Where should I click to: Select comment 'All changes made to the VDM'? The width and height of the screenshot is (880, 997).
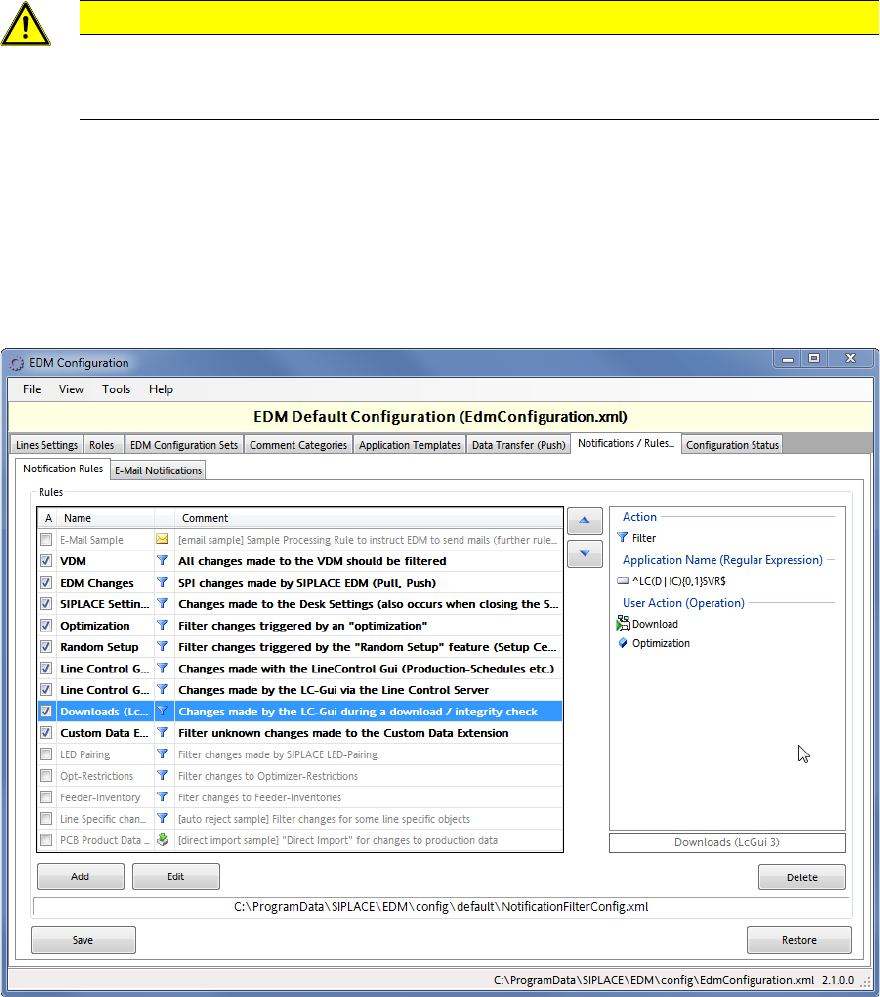pyautogui.click(x=312, y=561)
